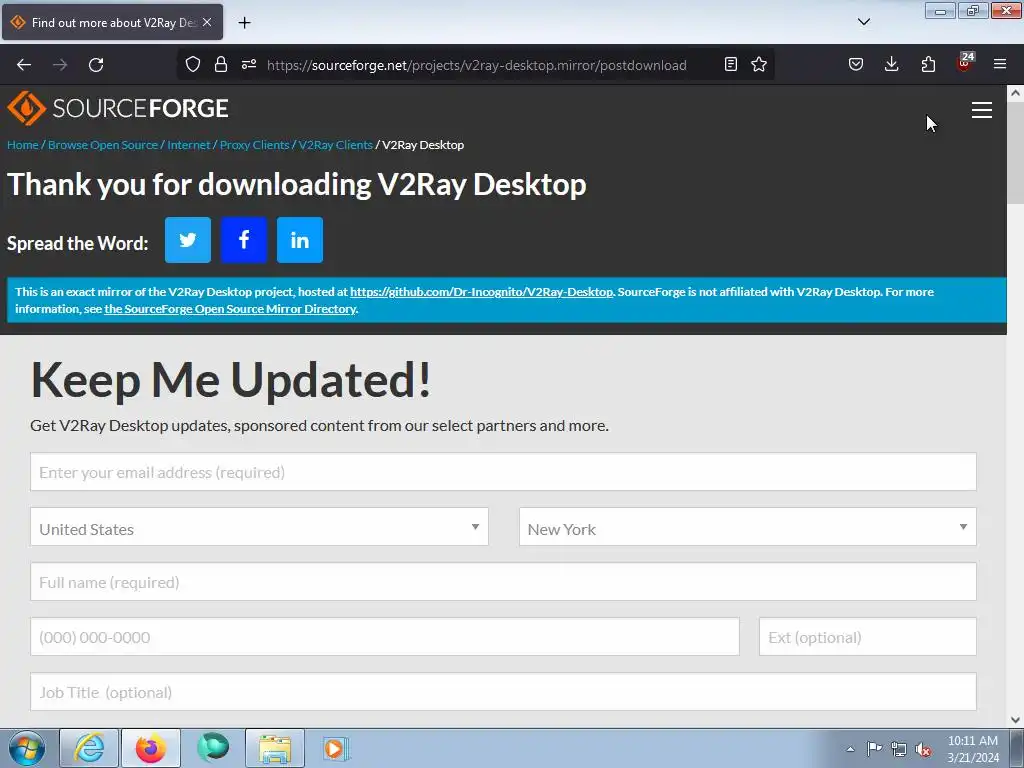Click Home breadcrumb link

coord(23,145)
